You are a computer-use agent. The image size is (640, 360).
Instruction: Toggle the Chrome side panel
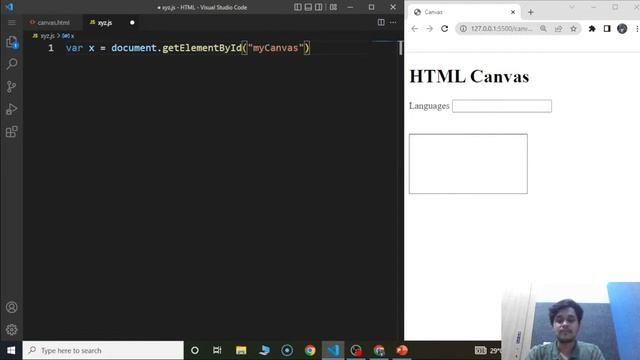(x=607, y=29)
